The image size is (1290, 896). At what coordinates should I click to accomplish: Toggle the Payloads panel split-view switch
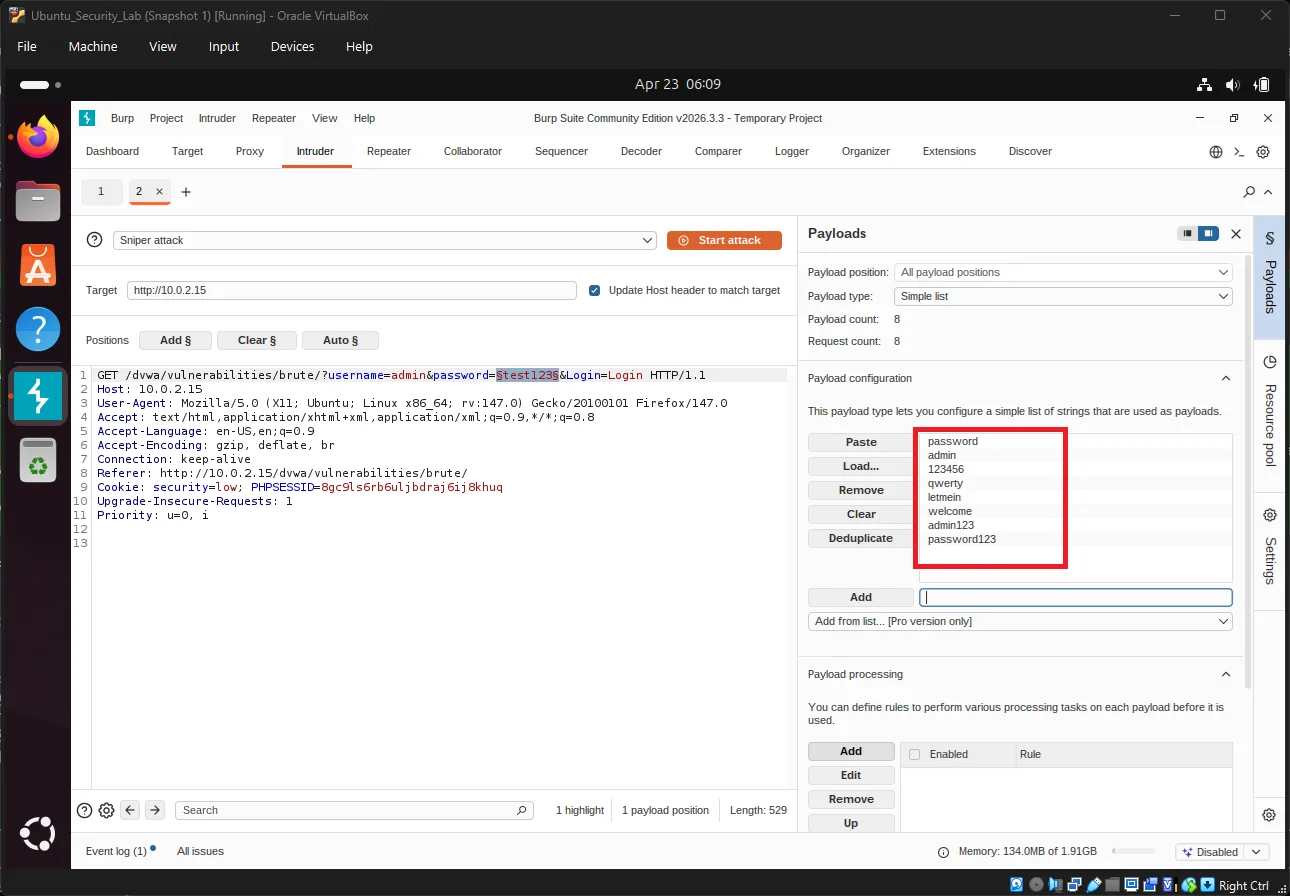click(1199, 233)
